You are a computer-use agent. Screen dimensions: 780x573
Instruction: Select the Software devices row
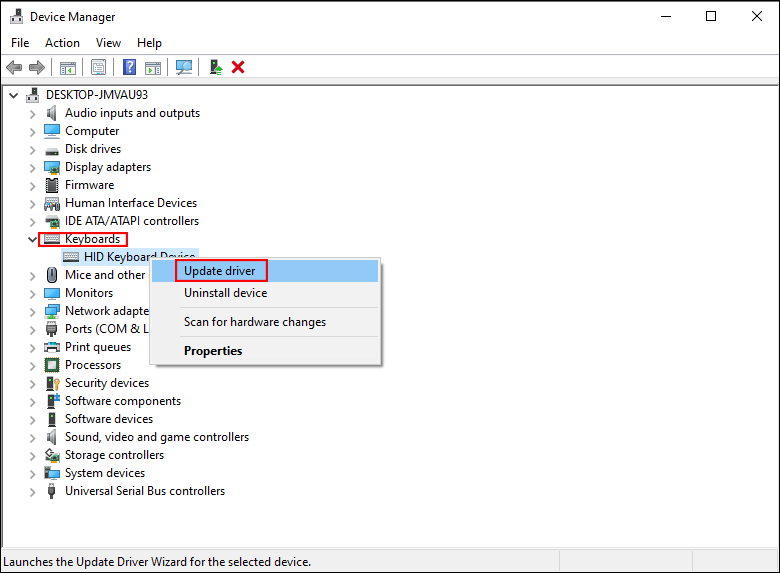point(109,419)
